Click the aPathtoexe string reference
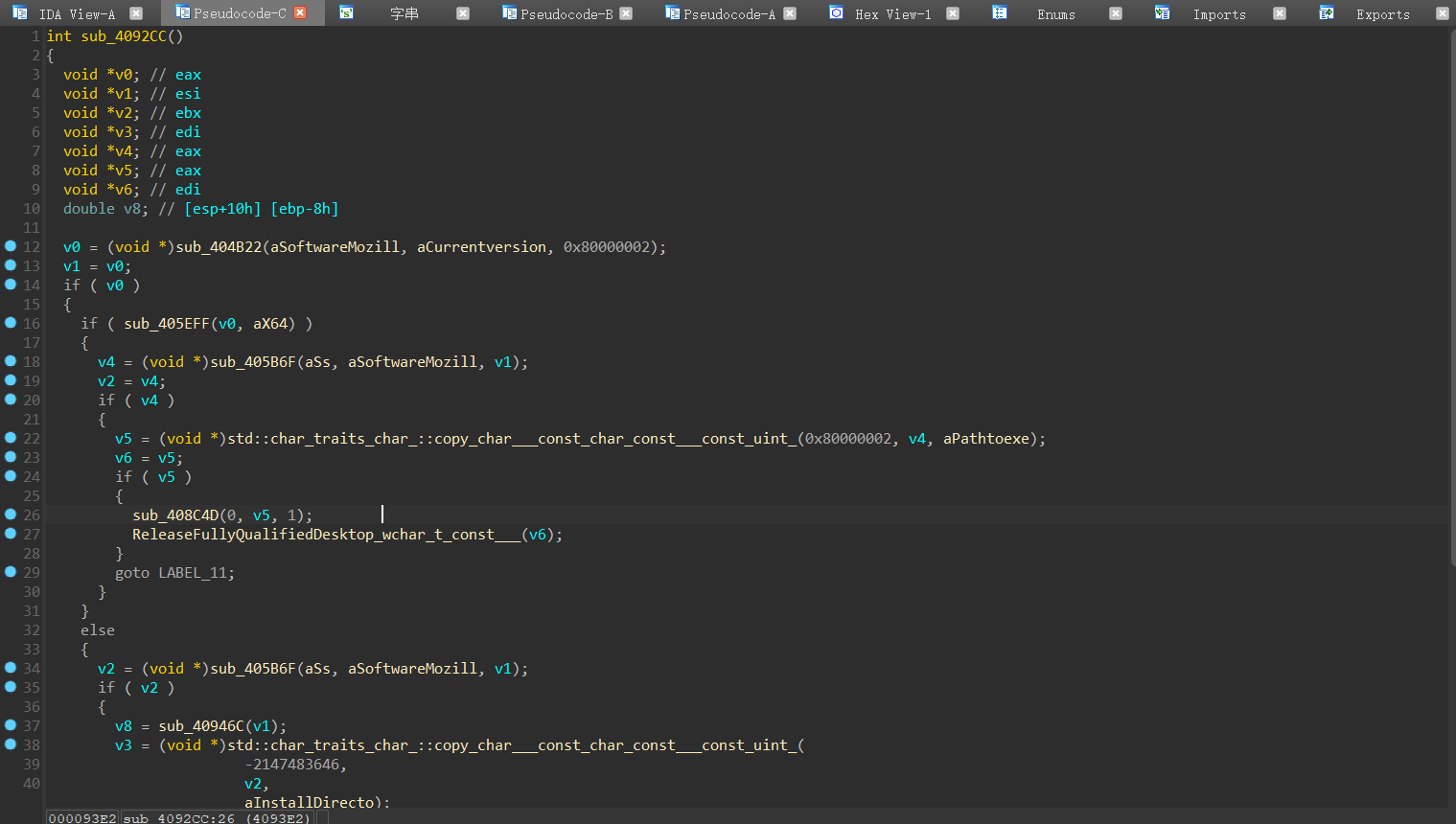The width and height of the screenshot is (1456, 824). 986,439
